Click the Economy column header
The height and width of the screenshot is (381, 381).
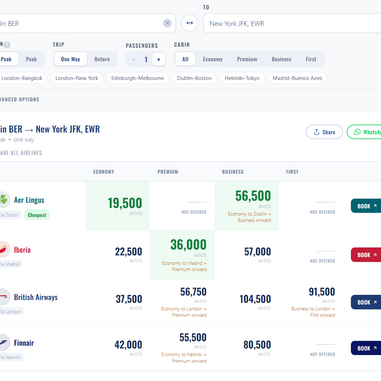click(104, 172)
